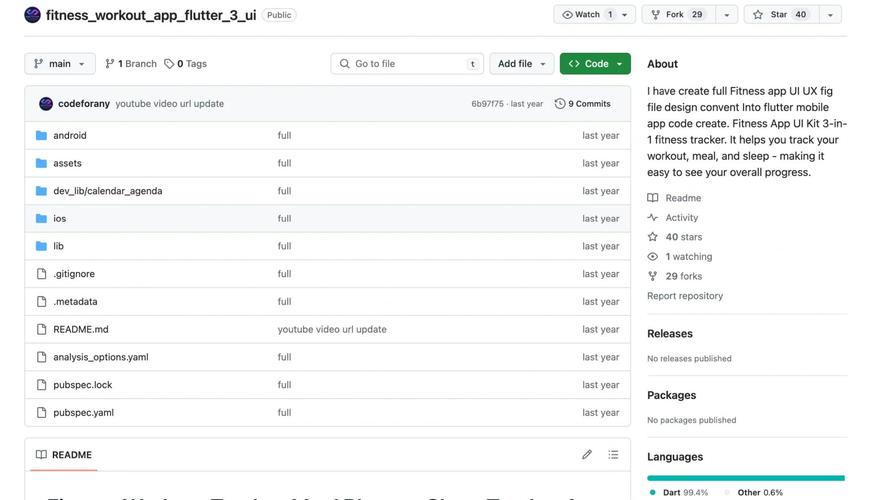Open commit hash 6b97f75

click(488, 104)
